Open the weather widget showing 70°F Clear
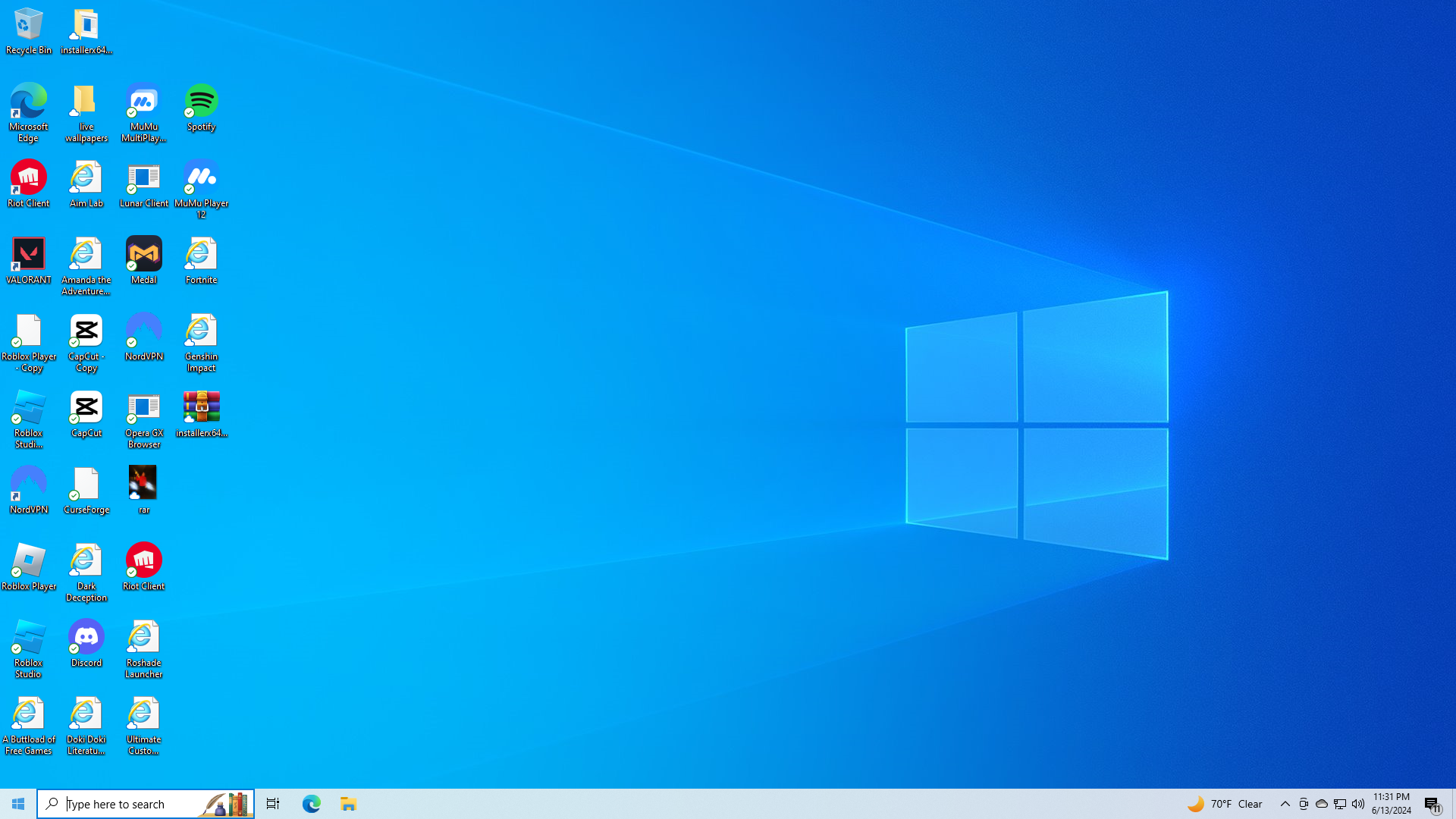The image size is (1456, 819). [x=1225, y=804]
